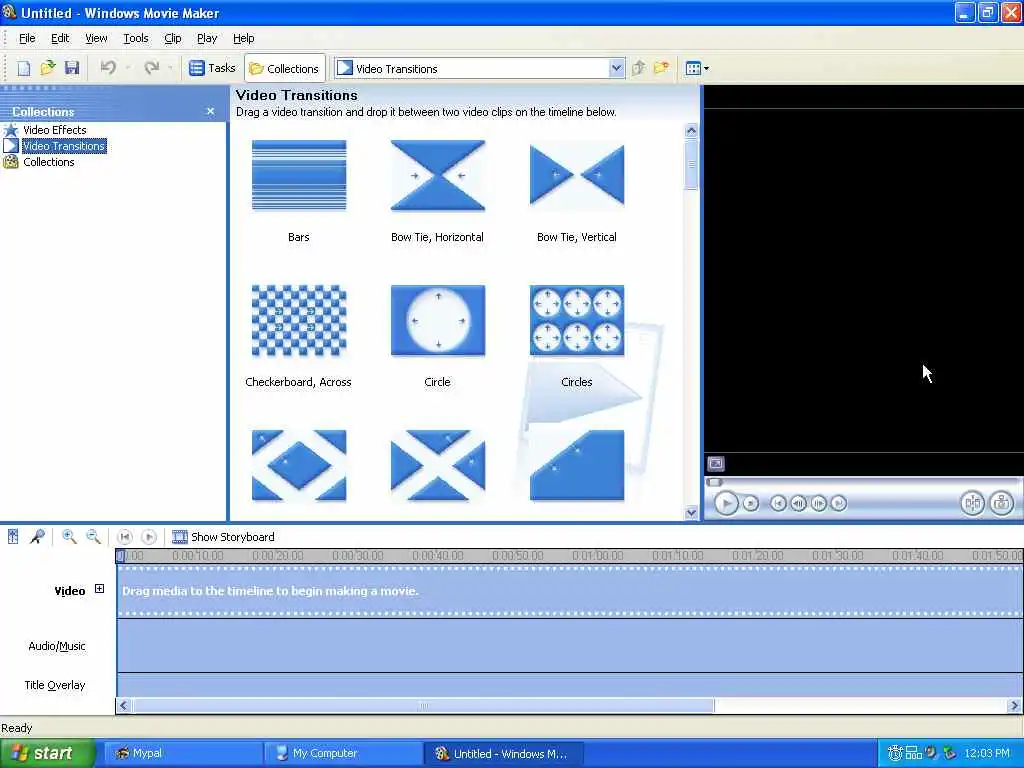The image size is (1024, 768).
Task: Click the Take Picture camera icon
Action: click(x=1001, y=503)
